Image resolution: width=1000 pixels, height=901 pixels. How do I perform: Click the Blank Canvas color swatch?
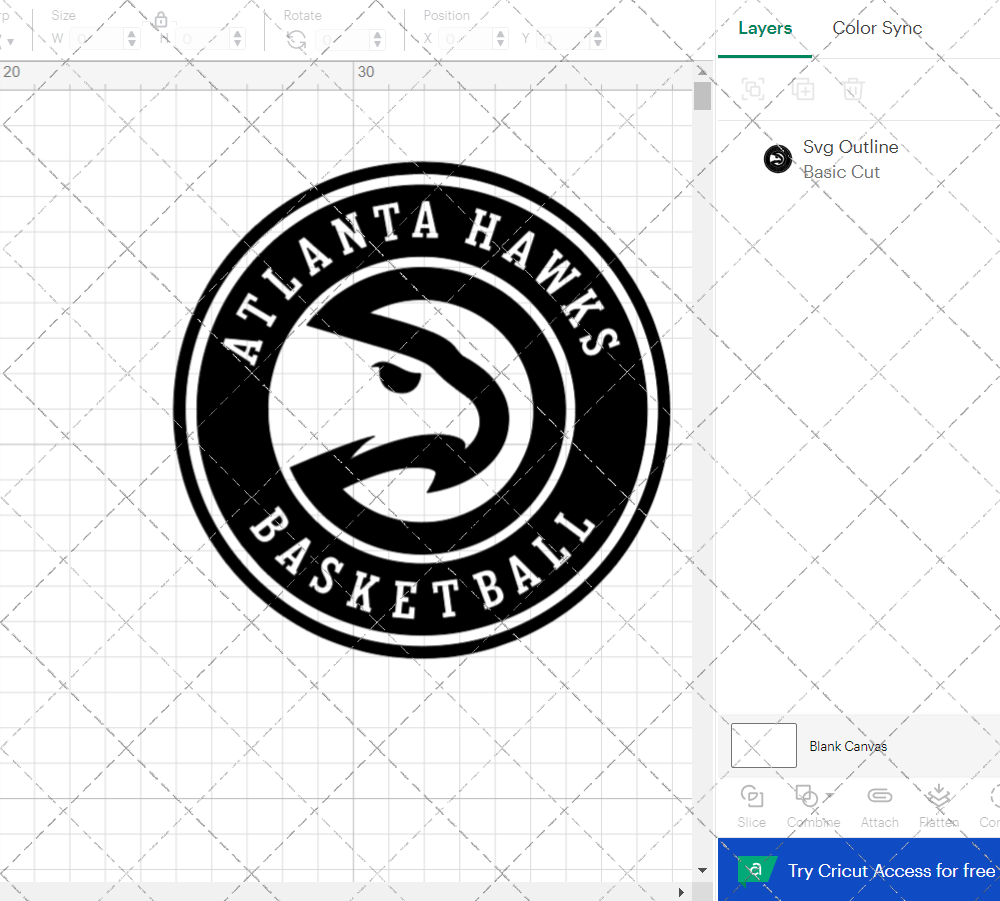click(763, 745)
